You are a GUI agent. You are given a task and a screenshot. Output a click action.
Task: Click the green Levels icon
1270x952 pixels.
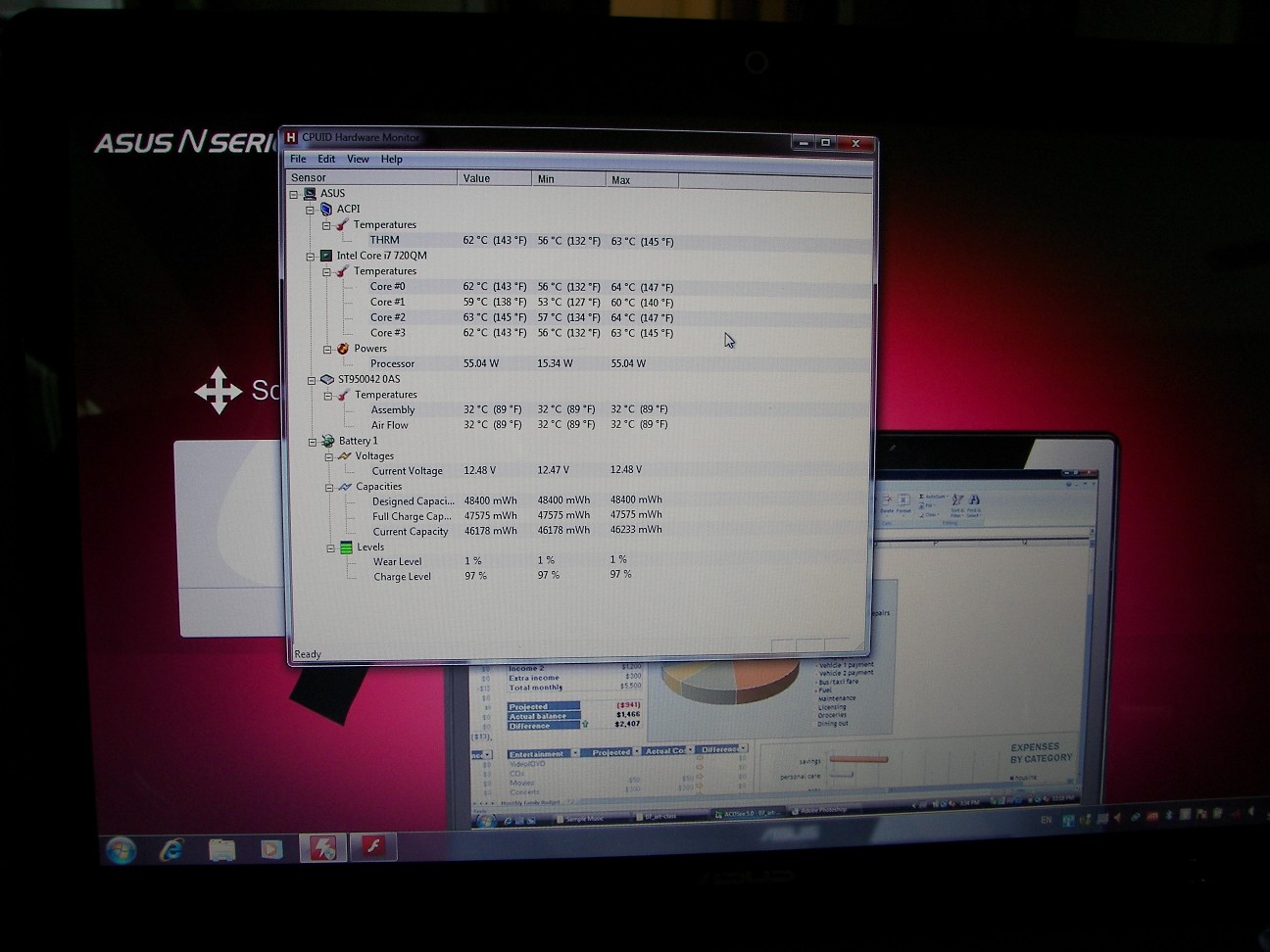(x=346, y=547)
